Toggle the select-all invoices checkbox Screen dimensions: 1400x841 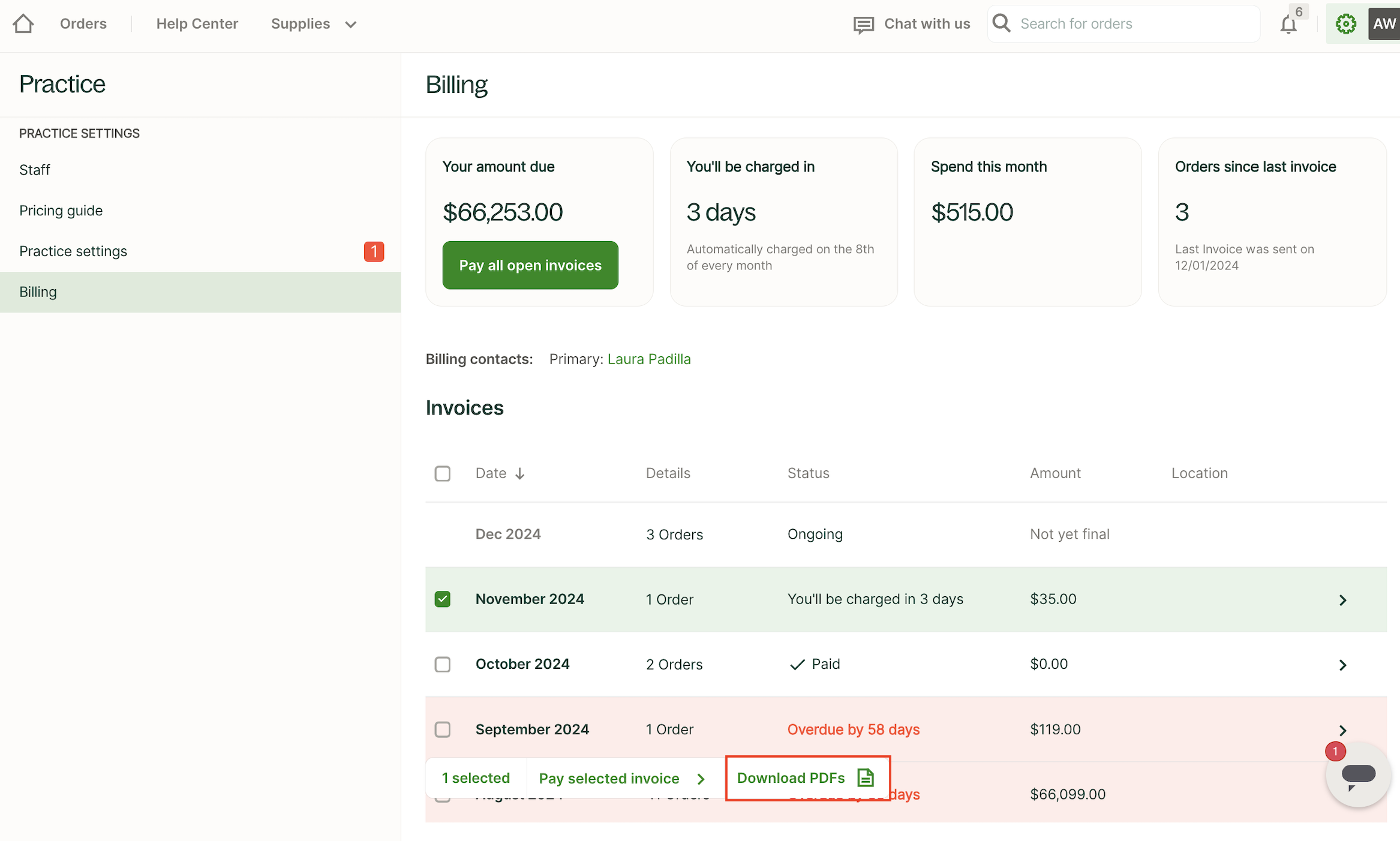[x=443, y=473]
